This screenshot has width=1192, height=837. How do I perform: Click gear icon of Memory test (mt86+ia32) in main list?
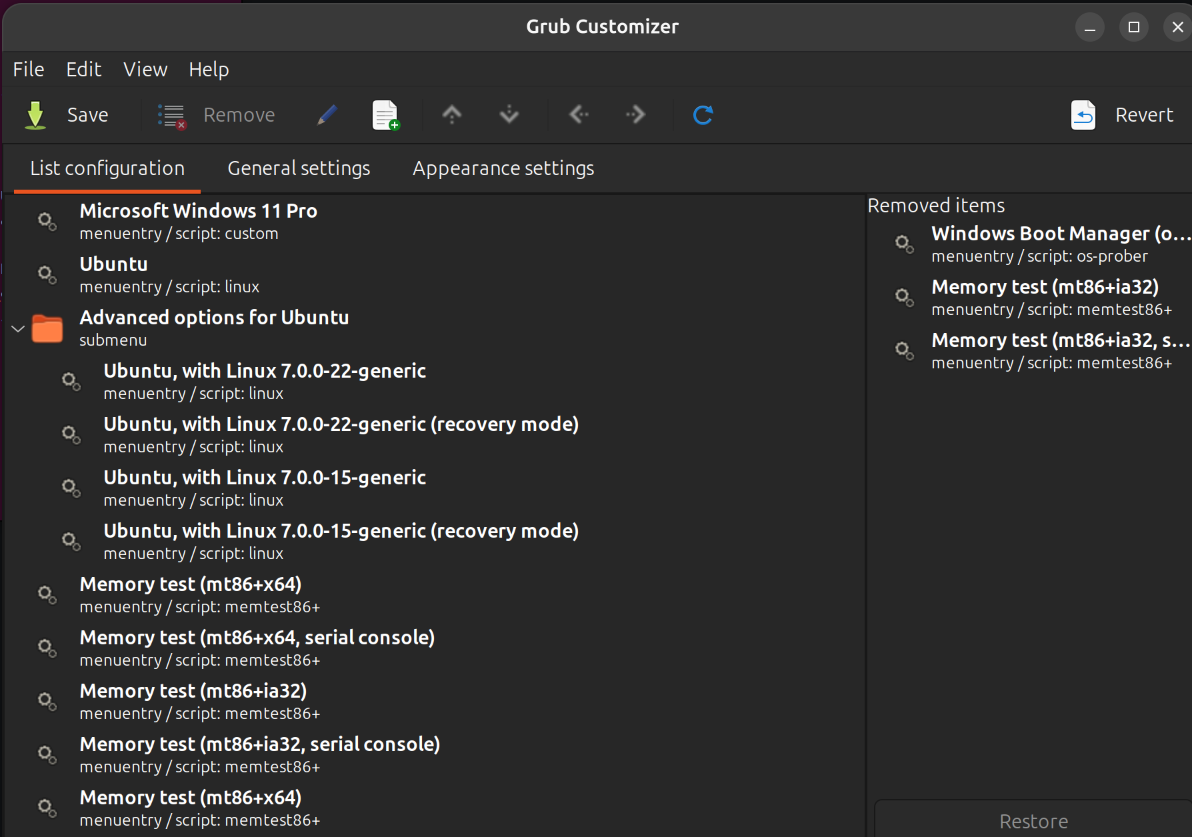47,701
